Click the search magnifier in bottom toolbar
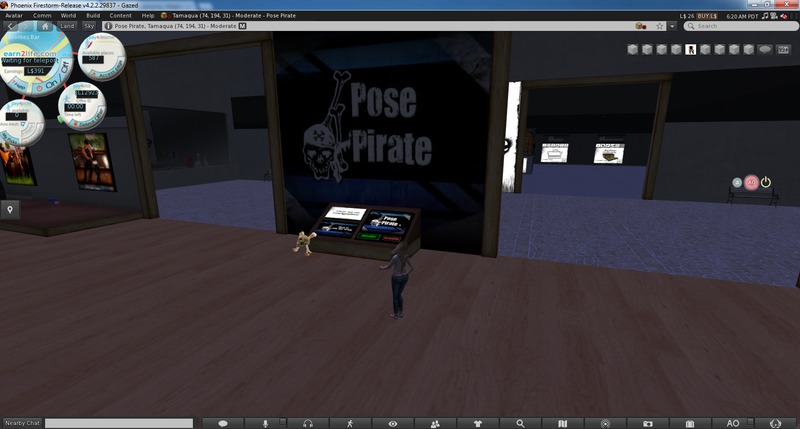This screenshot has width=800, height=429. point(520,423)
